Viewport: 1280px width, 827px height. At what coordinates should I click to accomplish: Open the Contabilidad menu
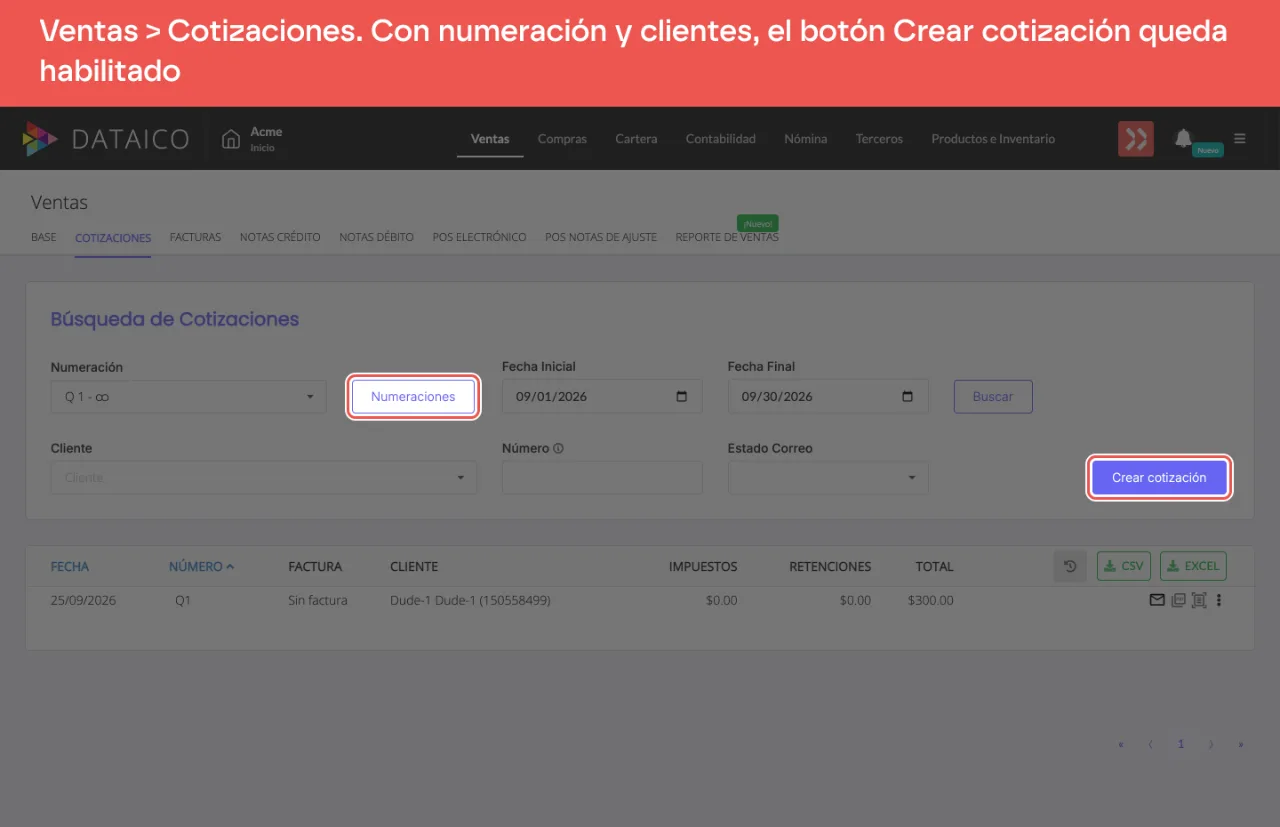(x=721, y=139)
